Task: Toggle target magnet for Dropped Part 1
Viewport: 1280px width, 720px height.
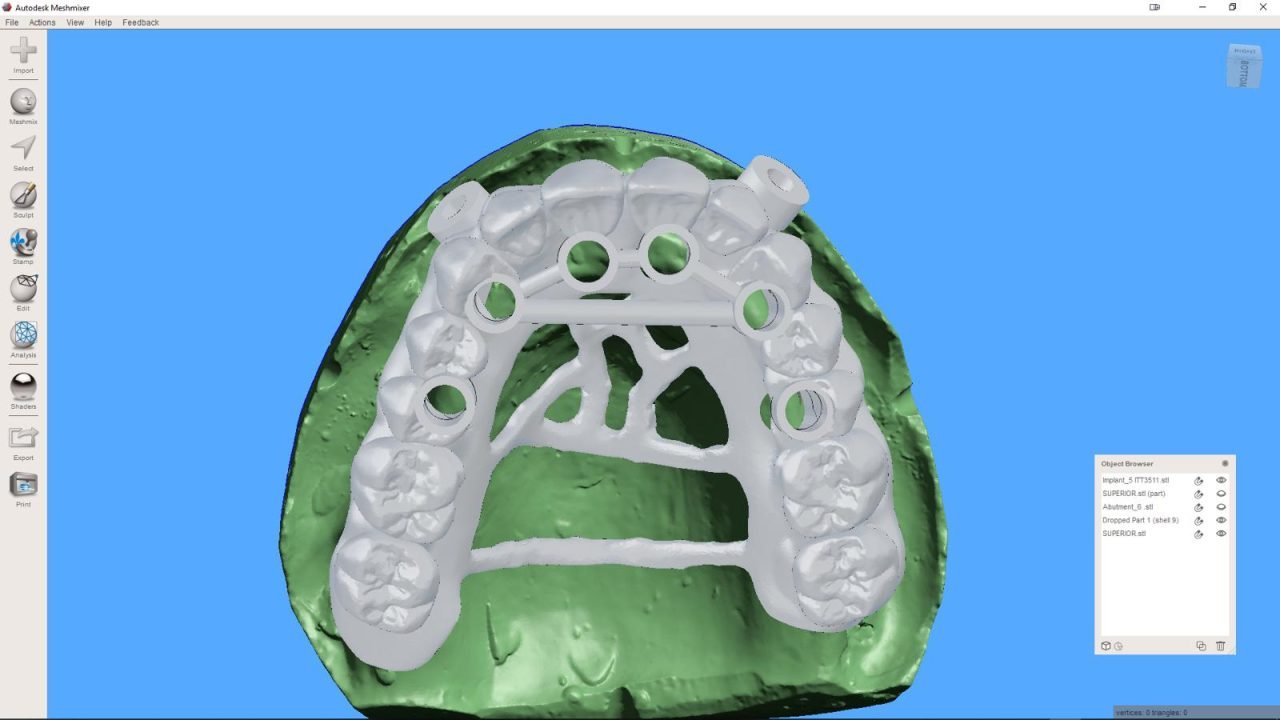Action: click(1198, 520)
